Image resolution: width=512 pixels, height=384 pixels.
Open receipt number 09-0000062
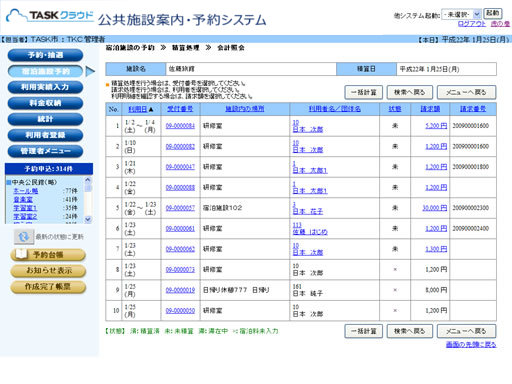tap(180, 249)
